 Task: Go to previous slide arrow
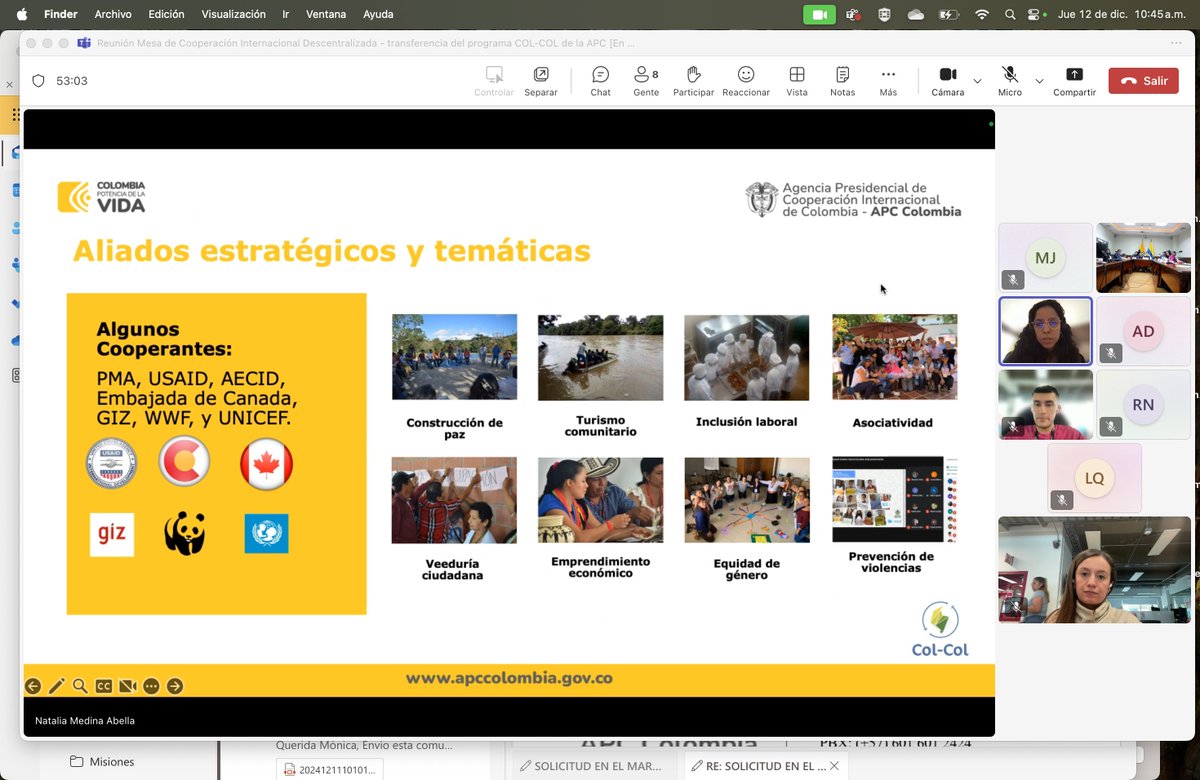[x=33, y=686]
